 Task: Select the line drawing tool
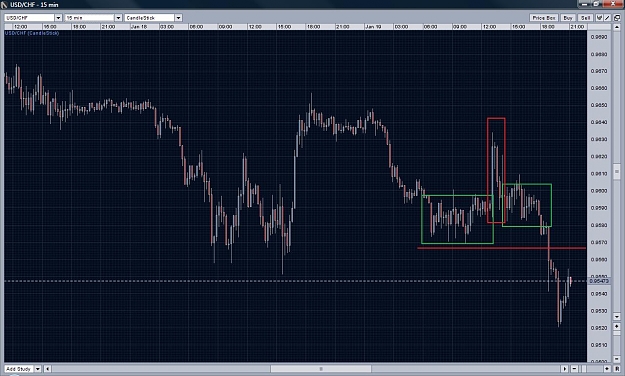click(607, 18)
